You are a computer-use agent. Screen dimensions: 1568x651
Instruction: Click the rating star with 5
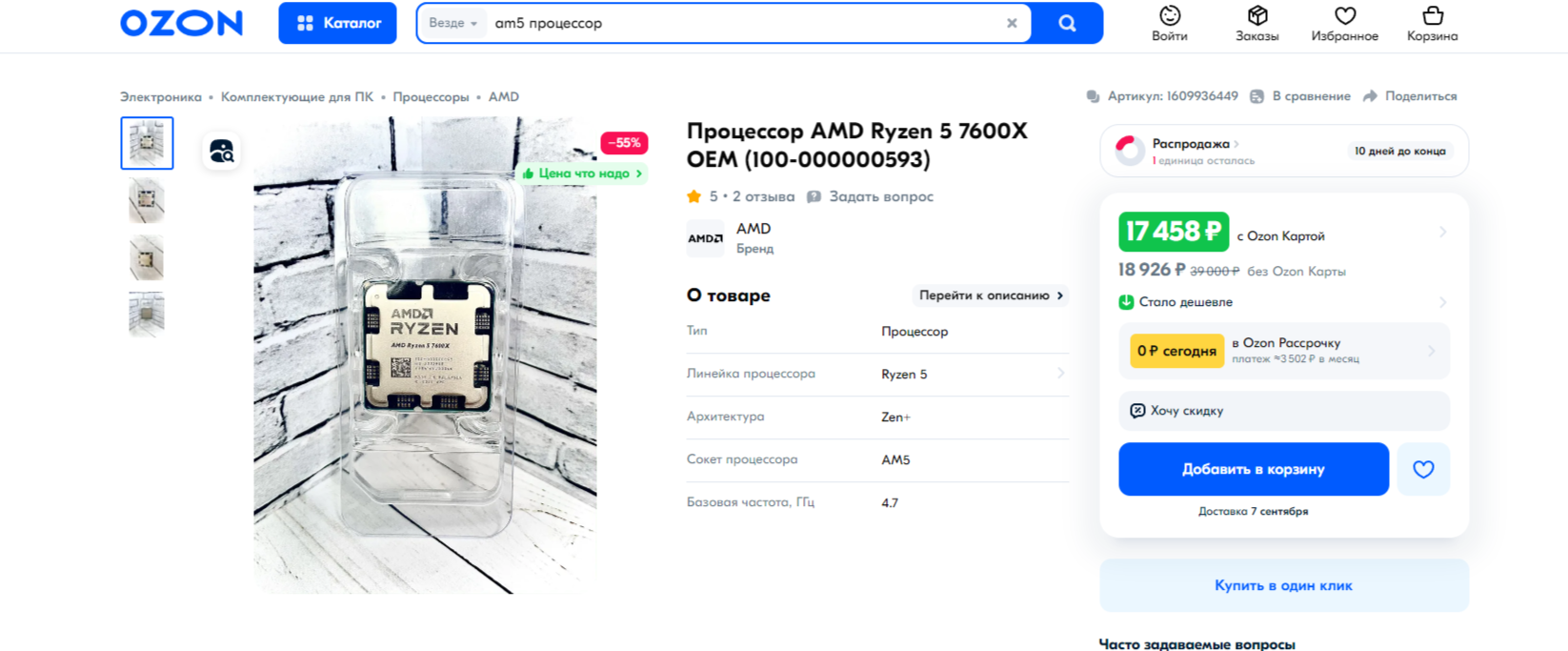pos(694,196)
